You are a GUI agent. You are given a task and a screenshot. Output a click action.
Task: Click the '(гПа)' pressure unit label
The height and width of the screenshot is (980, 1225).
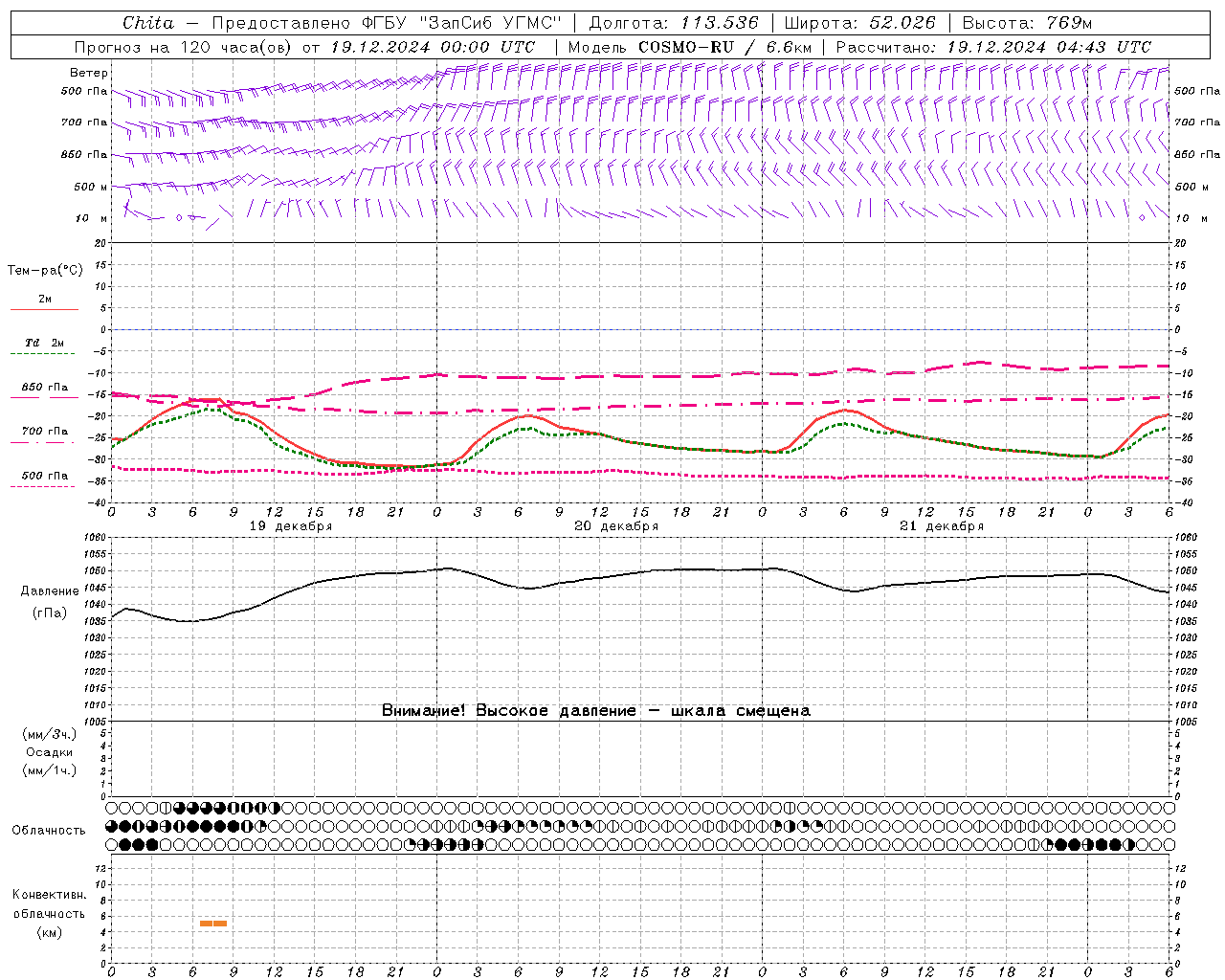(x=50, y=613)
